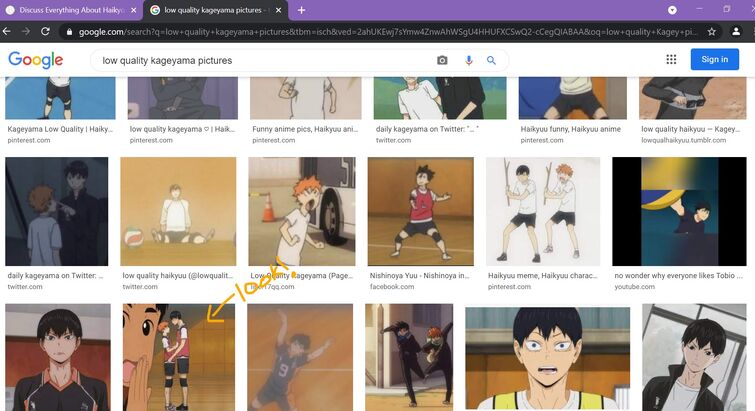755x411 pixels.
Task: Click youtube.com source text
Action: (634, 286)
